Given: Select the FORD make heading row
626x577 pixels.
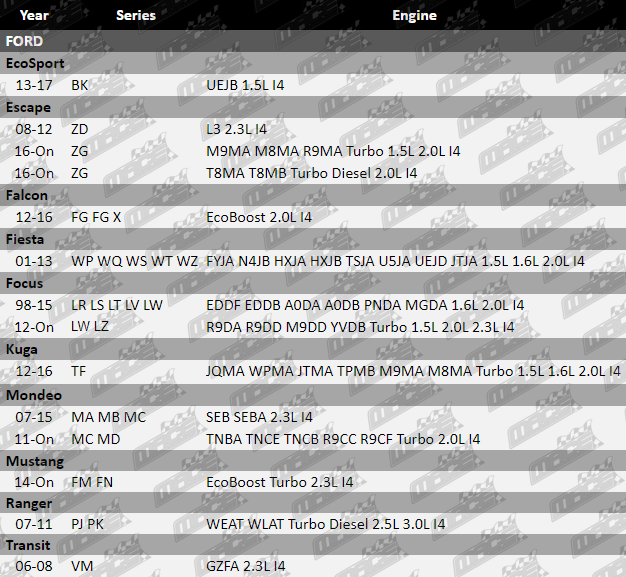Looking at the screenshot, I should (25, 41).
